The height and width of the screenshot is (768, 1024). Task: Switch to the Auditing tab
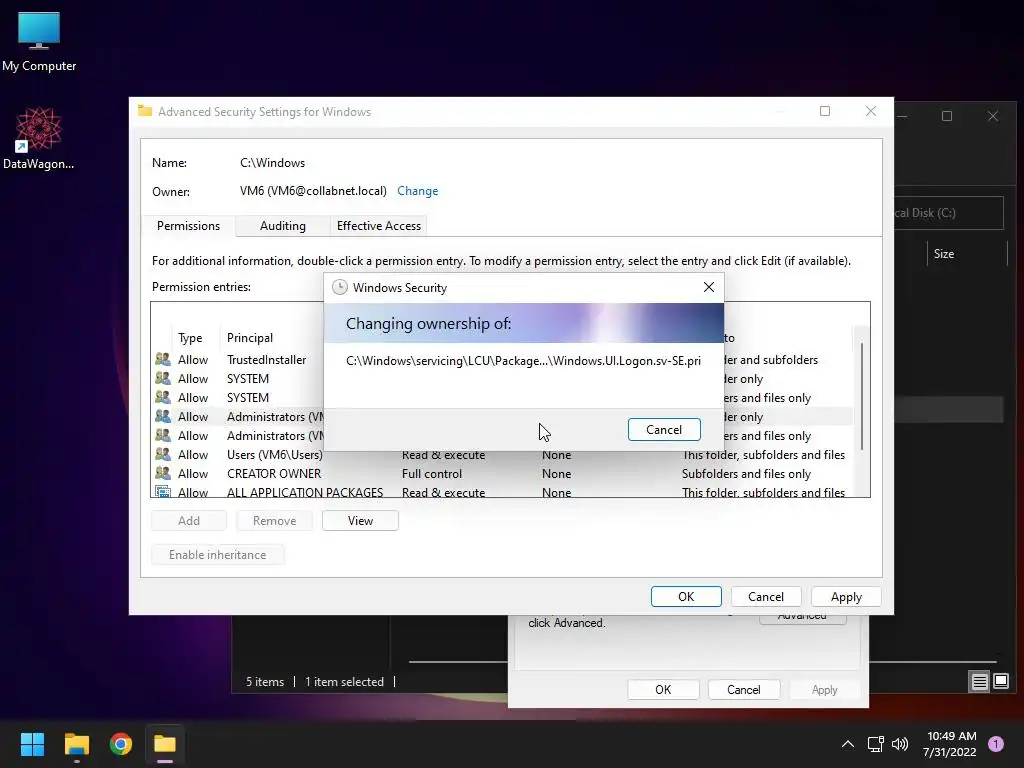pyautogui.click(x=282, y=226)
